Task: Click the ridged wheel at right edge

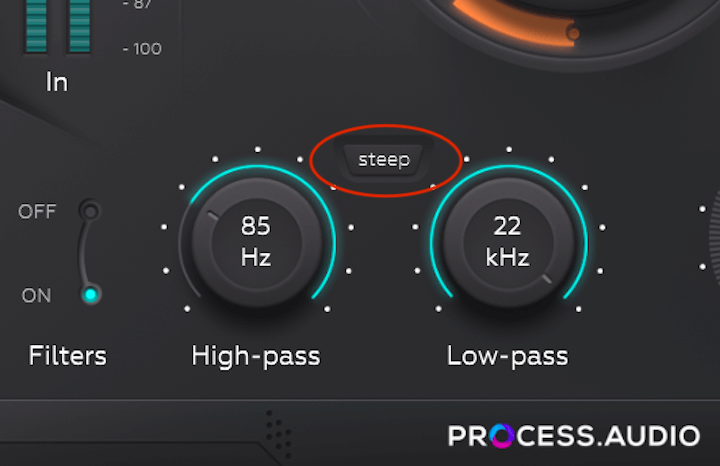Action: [x=714, y=239]
